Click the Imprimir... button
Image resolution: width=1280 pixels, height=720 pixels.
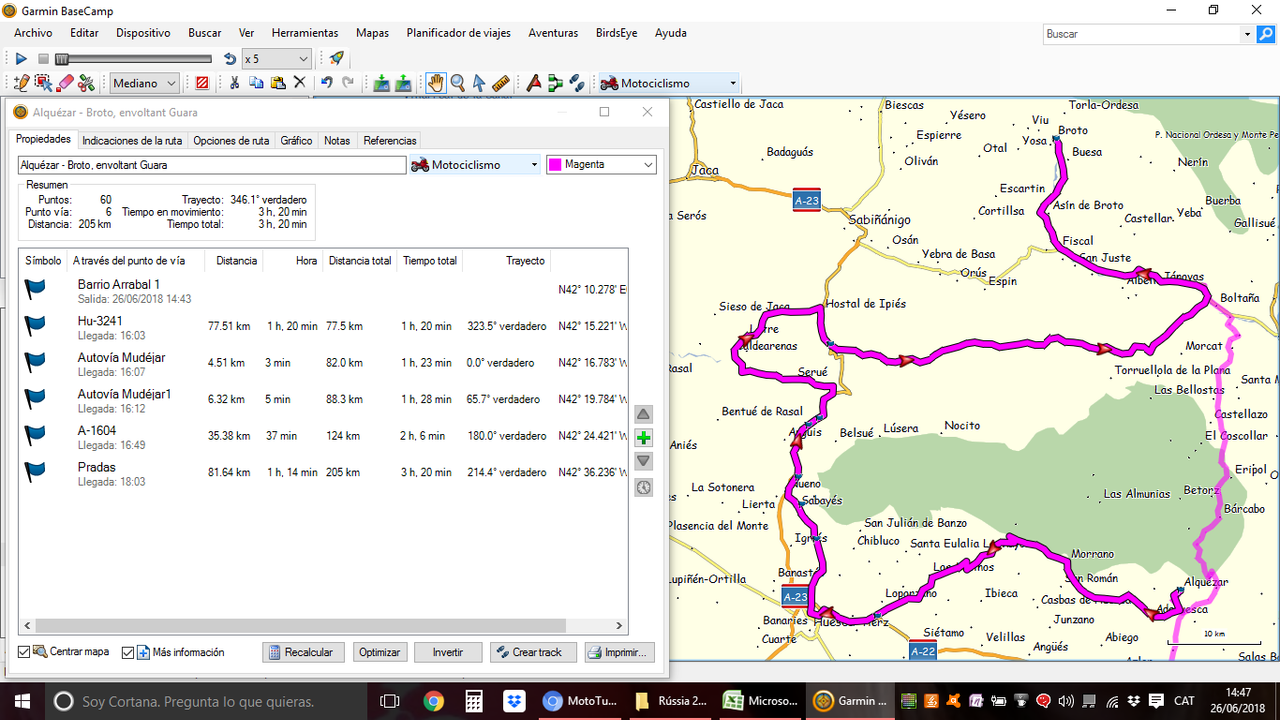click(x=620, y=652)
